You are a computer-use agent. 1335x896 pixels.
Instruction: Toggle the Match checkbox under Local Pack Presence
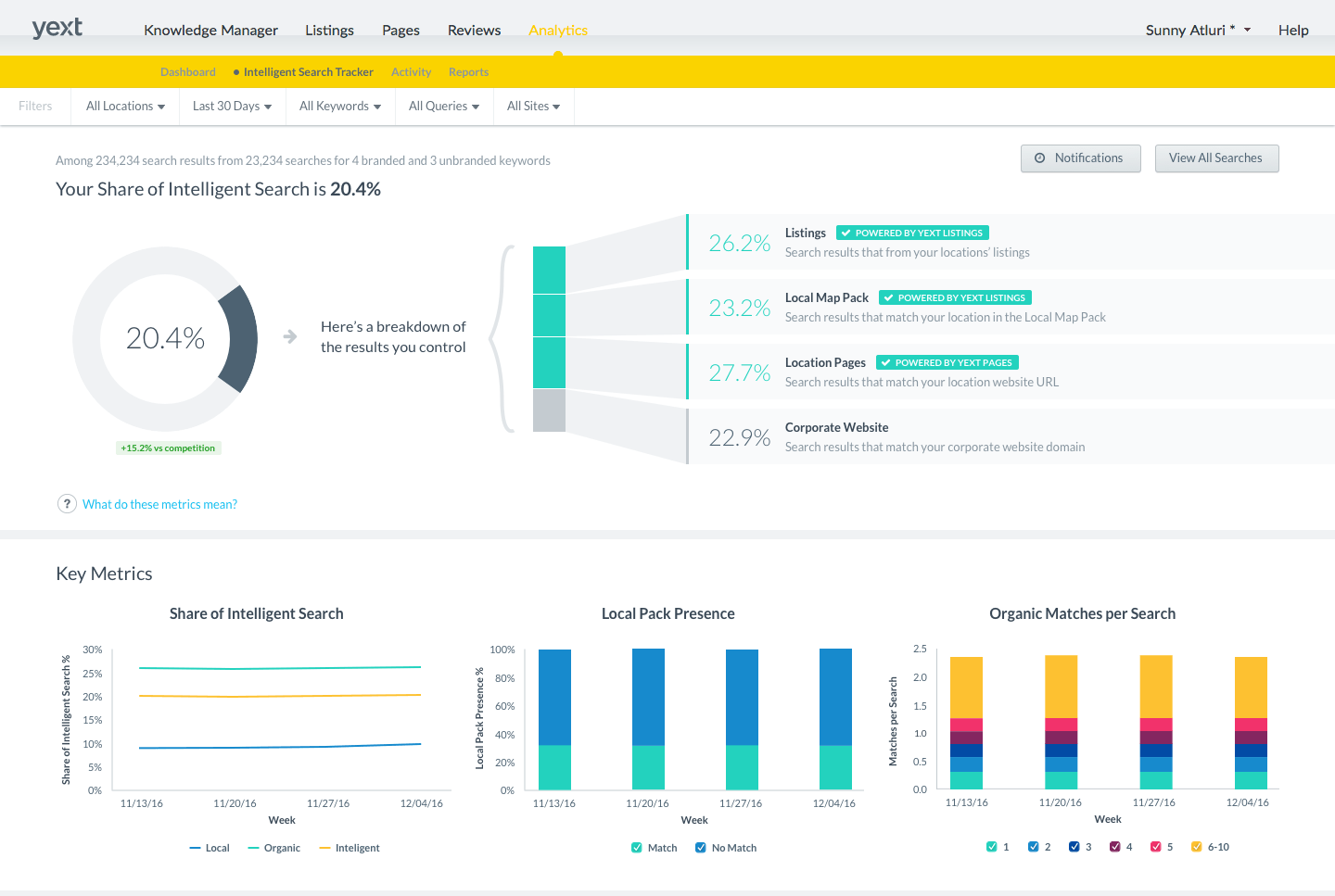coord(636,847)
